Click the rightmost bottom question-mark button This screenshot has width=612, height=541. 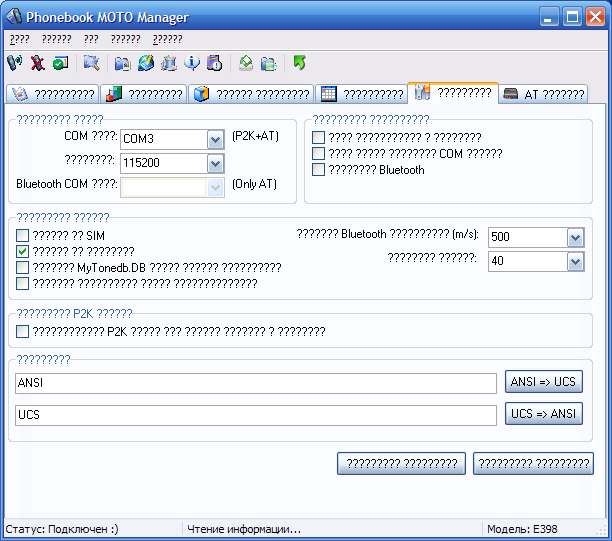(x=534, y=463)
